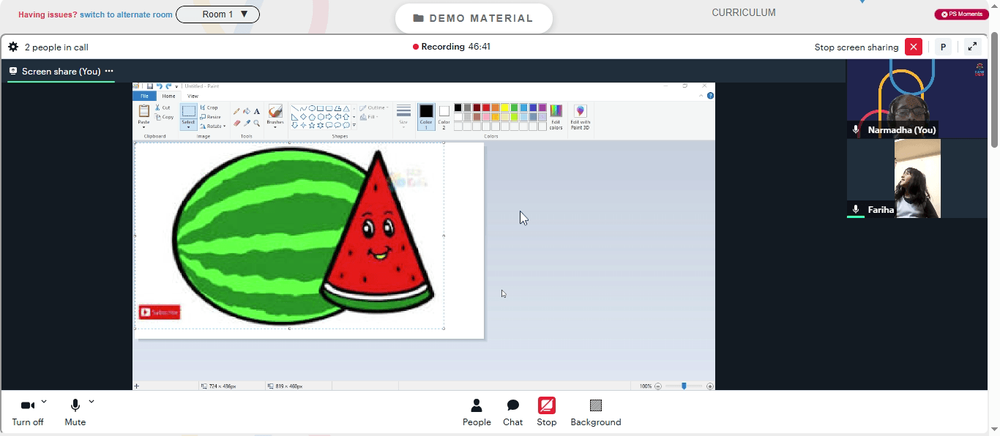Viewport: 1000px width, 436px height.
Task: Expand camera options chevron
Action: tap(44, 402)
